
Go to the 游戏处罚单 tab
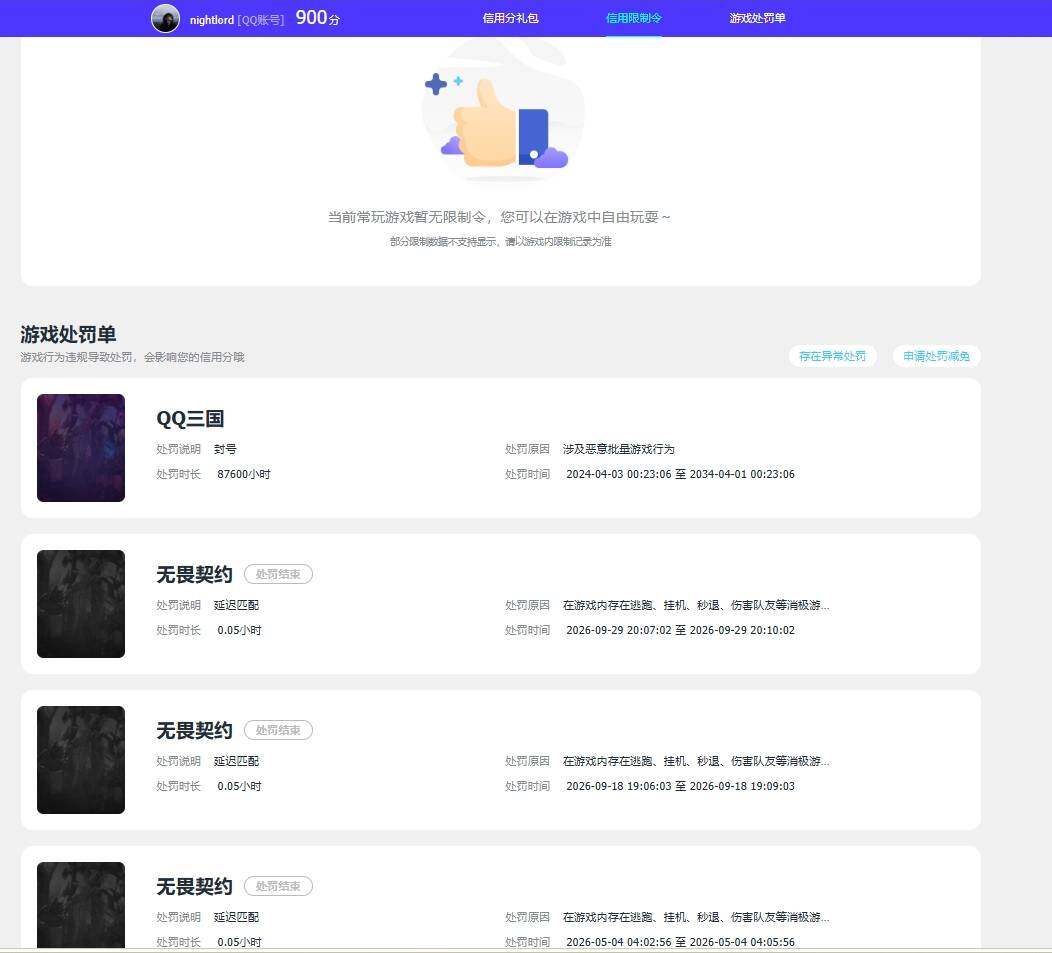(757, 18)
